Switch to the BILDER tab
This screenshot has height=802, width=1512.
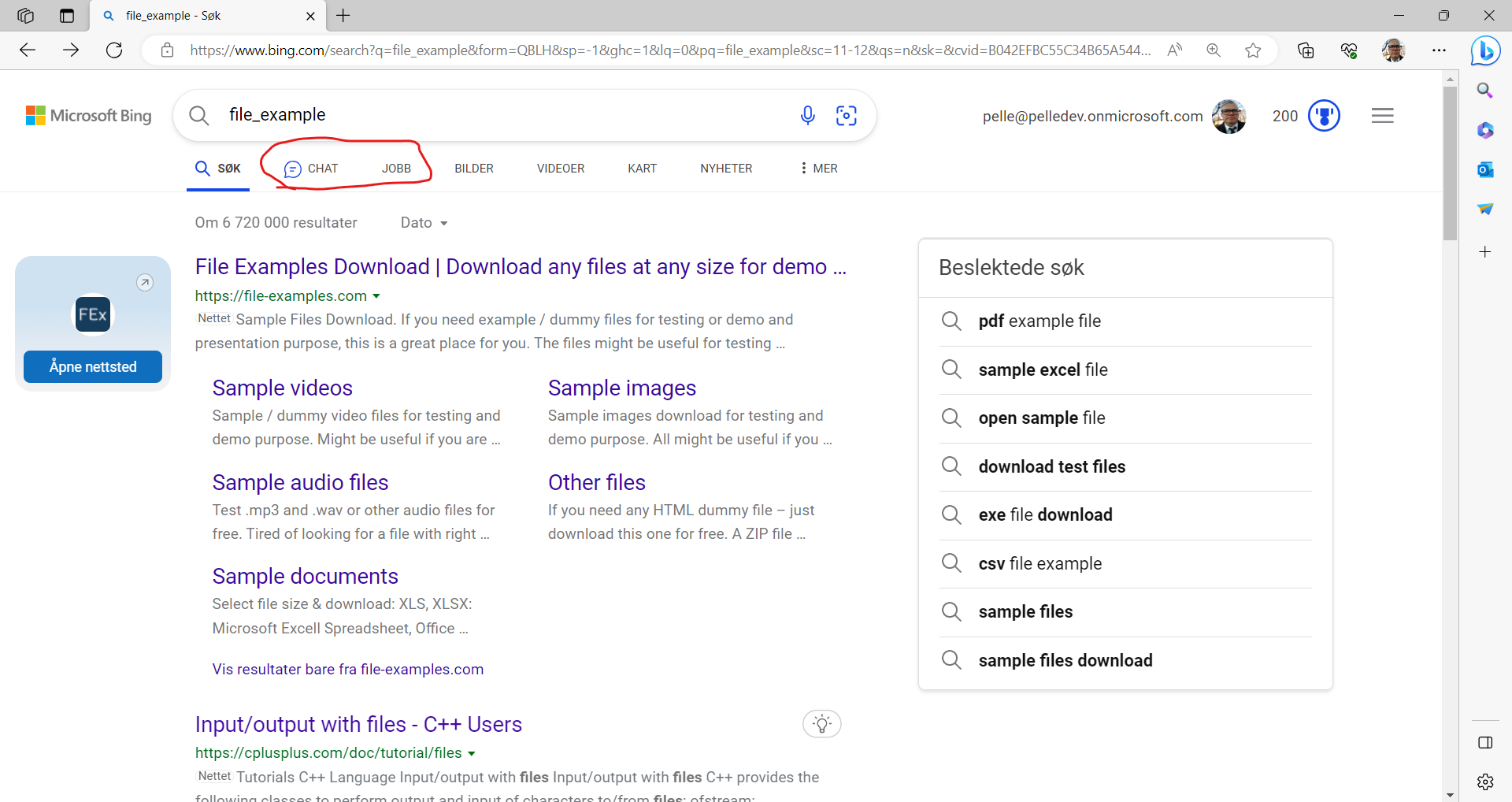click(474, 169)
